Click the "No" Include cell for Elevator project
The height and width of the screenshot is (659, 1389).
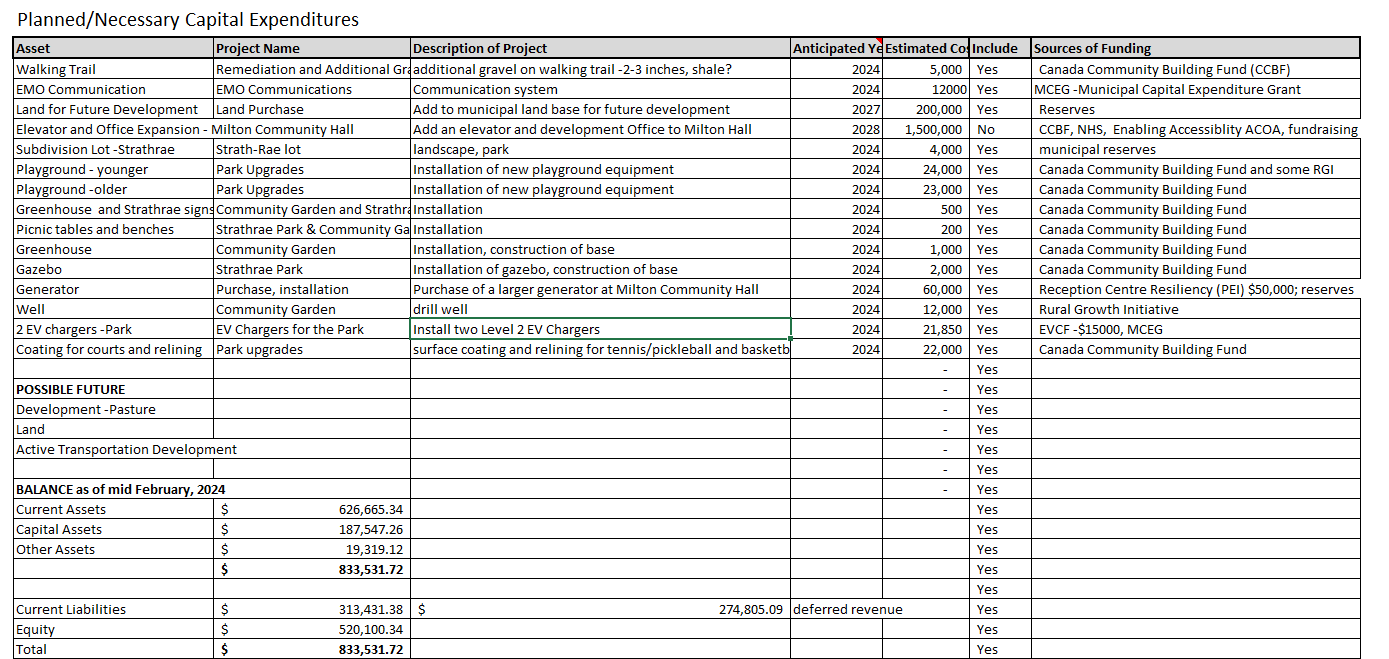pos(999,129)
